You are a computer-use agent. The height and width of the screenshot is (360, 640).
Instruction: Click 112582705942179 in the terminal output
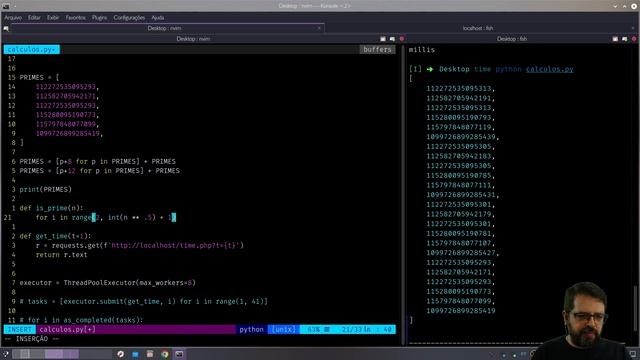pos(459,214)
